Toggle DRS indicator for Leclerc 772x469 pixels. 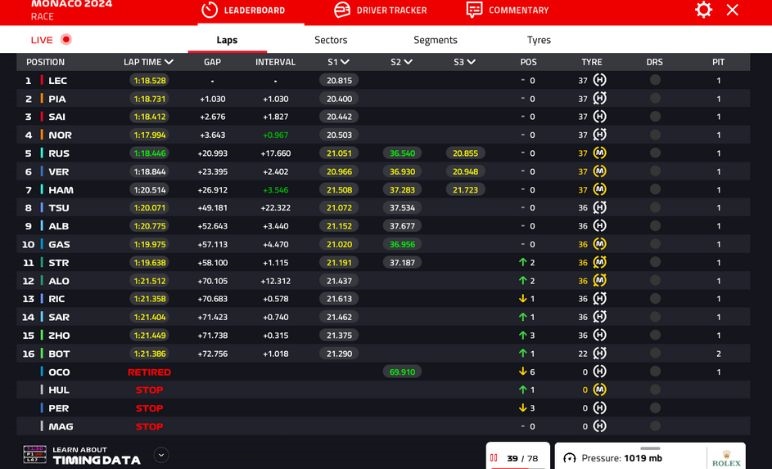point(655,81)
